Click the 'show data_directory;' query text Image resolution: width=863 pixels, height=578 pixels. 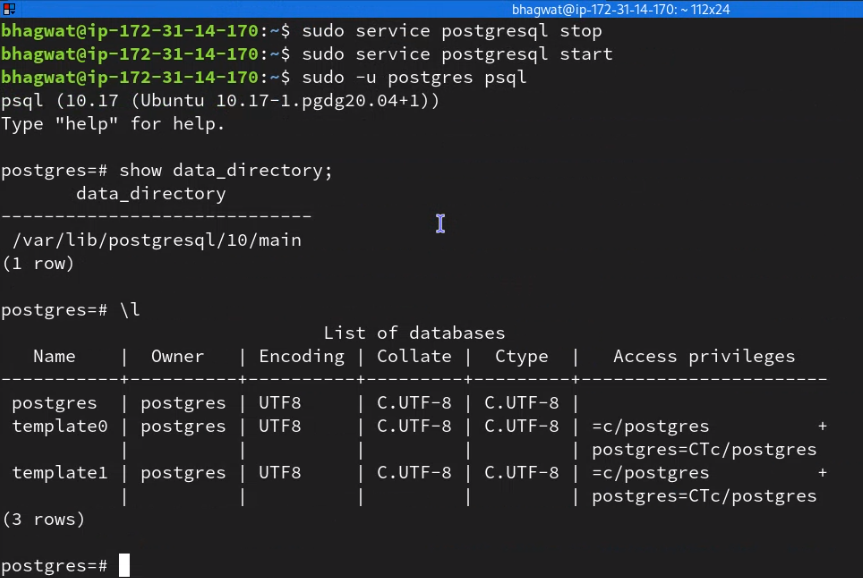pos(226,171)
